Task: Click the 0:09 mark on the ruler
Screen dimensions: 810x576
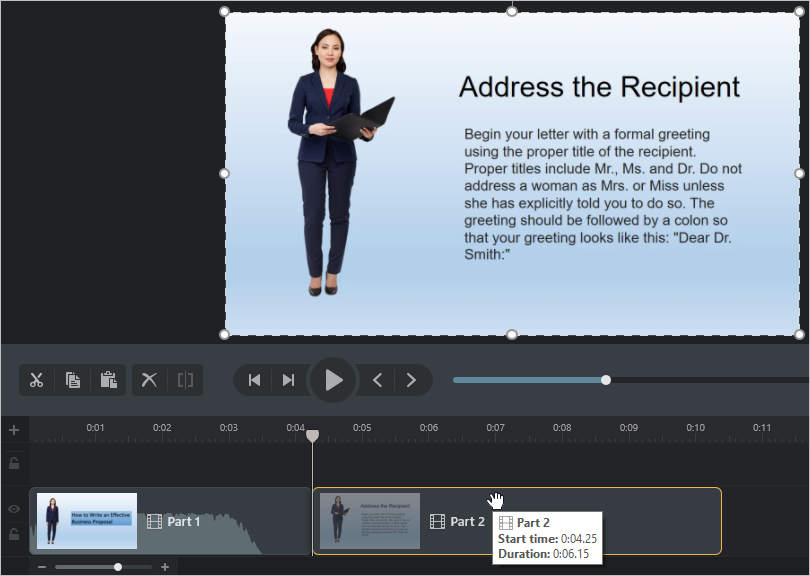Action: 629,428
